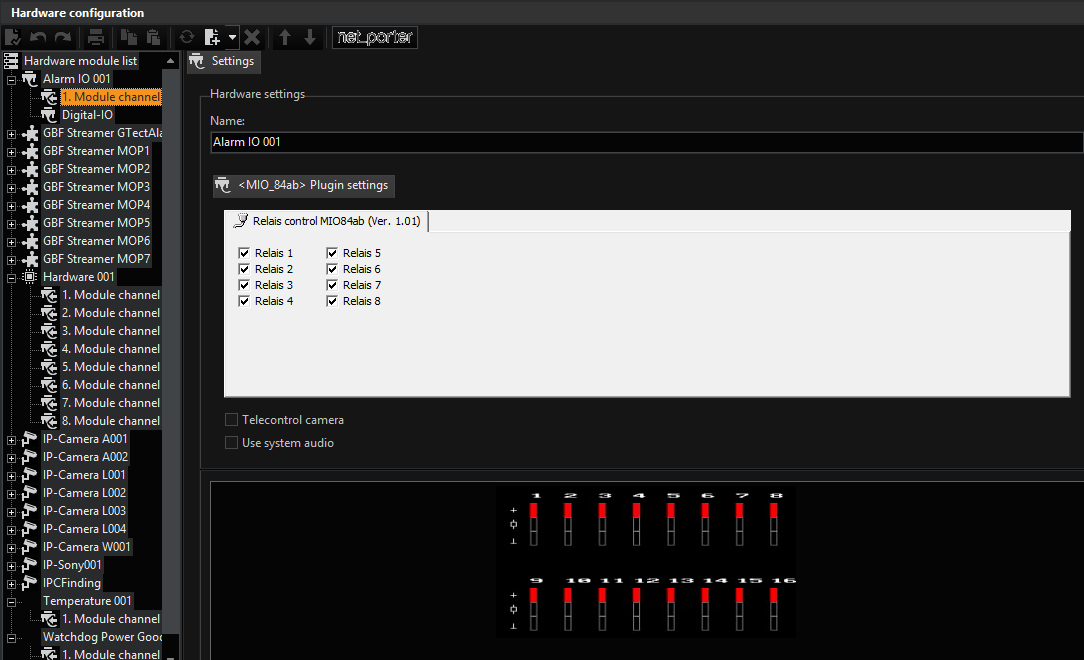Click channel 16 switch slider in panel
This screenshot has height=660, width=1084.
[774, 609]
